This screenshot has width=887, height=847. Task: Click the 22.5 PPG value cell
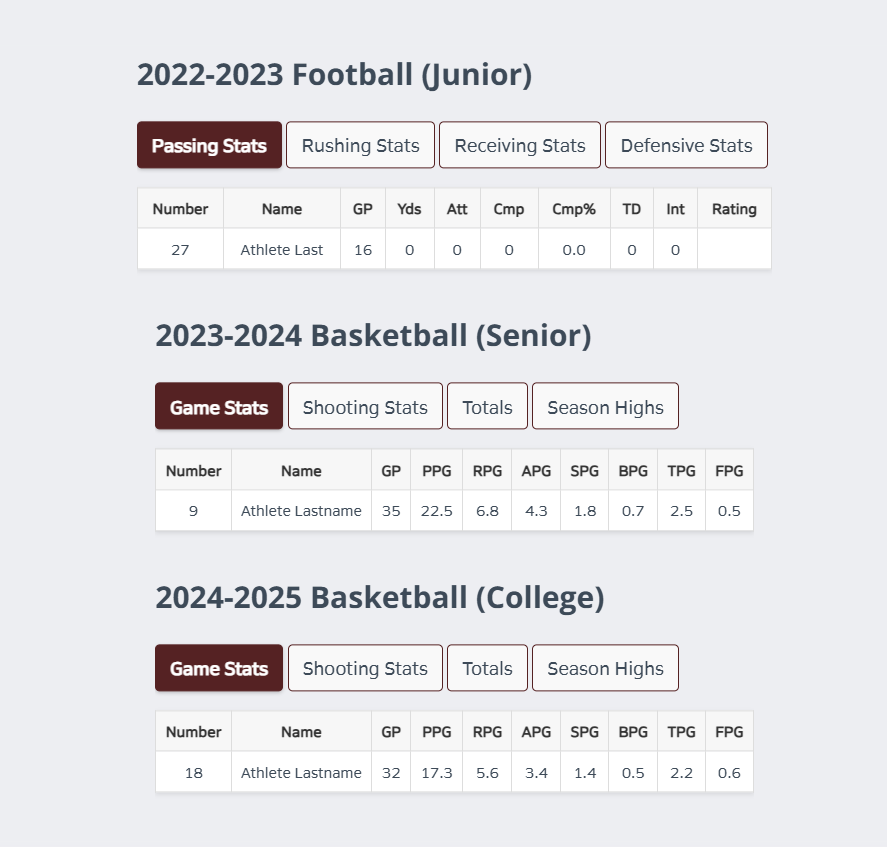[x=437, y=511]
